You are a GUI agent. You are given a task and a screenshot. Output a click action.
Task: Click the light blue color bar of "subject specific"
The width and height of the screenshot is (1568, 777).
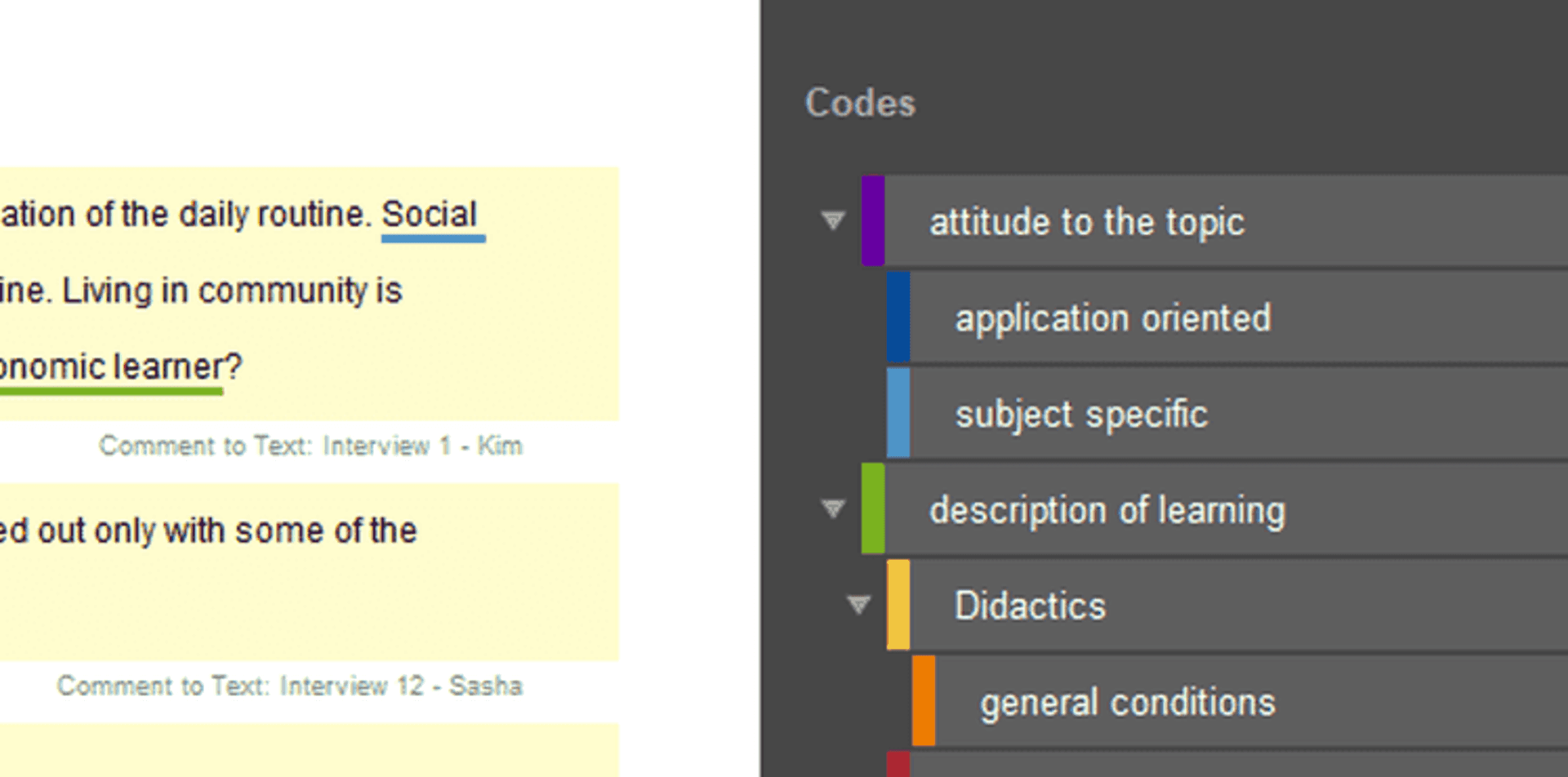(899, 413)
